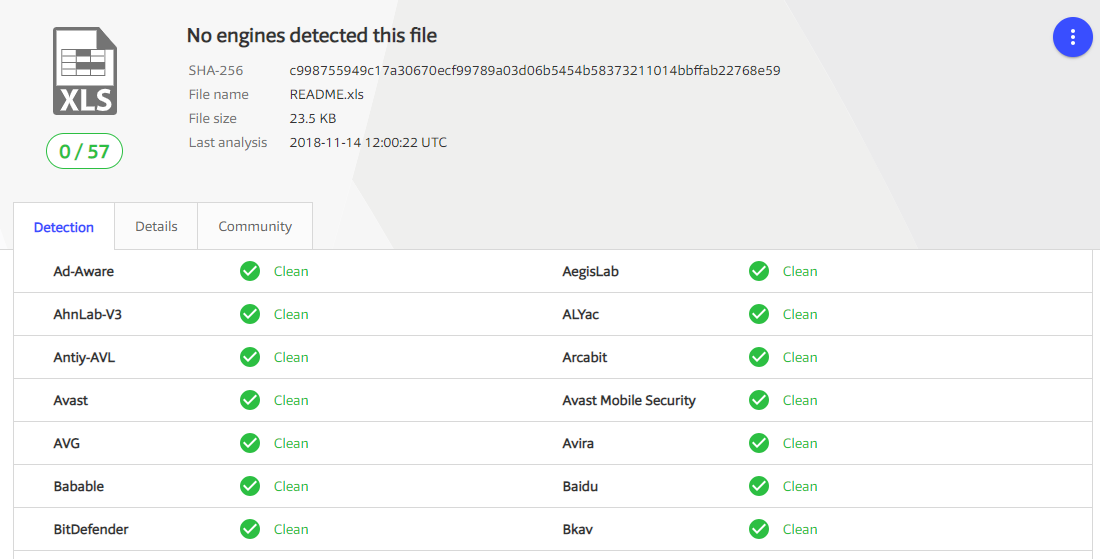Open the three-dot more options menu
This screenshot has height=559, width=1100.
[x=1072, y=37]
